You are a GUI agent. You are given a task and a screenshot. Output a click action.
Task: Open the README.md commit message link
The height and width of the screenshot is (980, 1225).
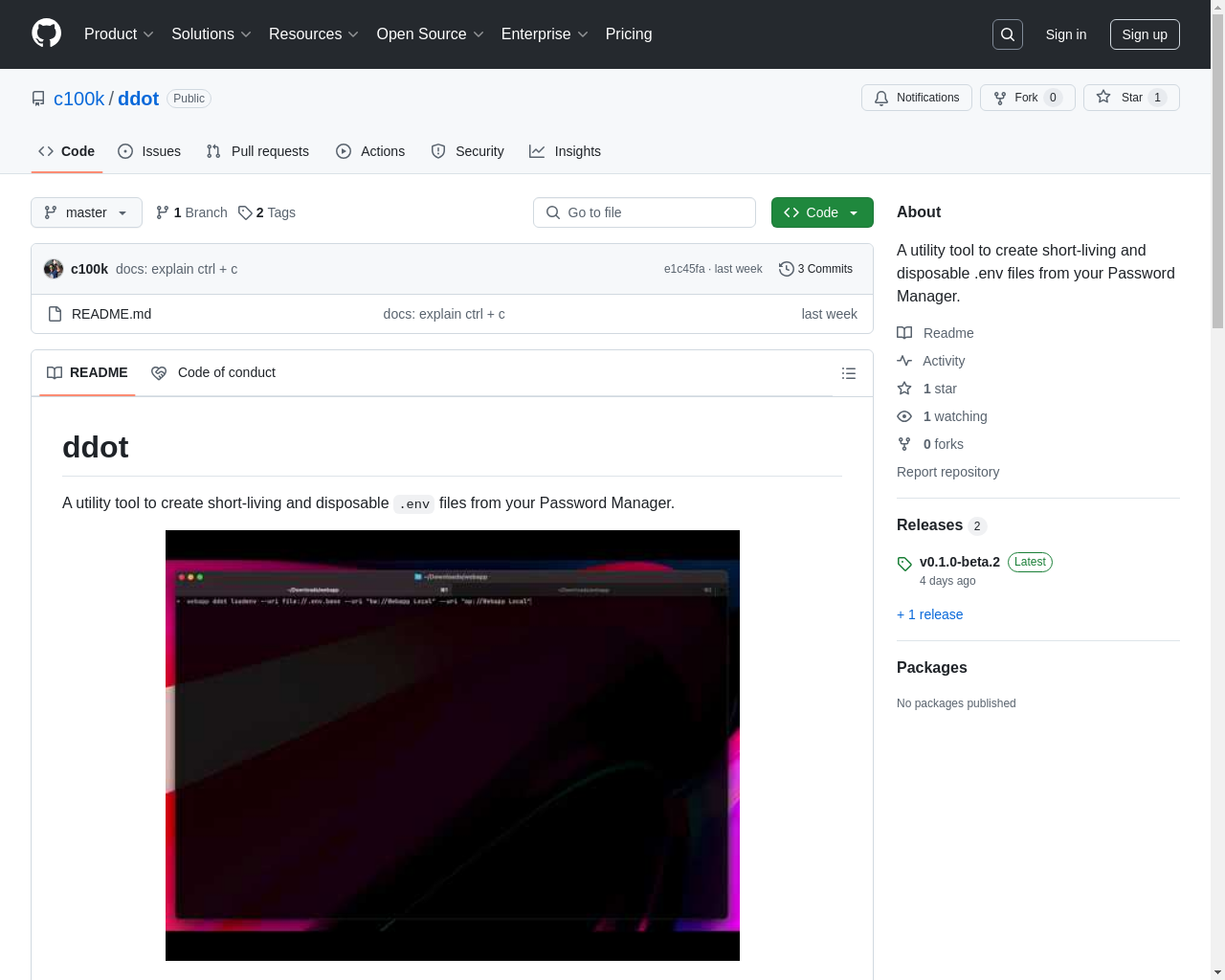coord(444,314)
